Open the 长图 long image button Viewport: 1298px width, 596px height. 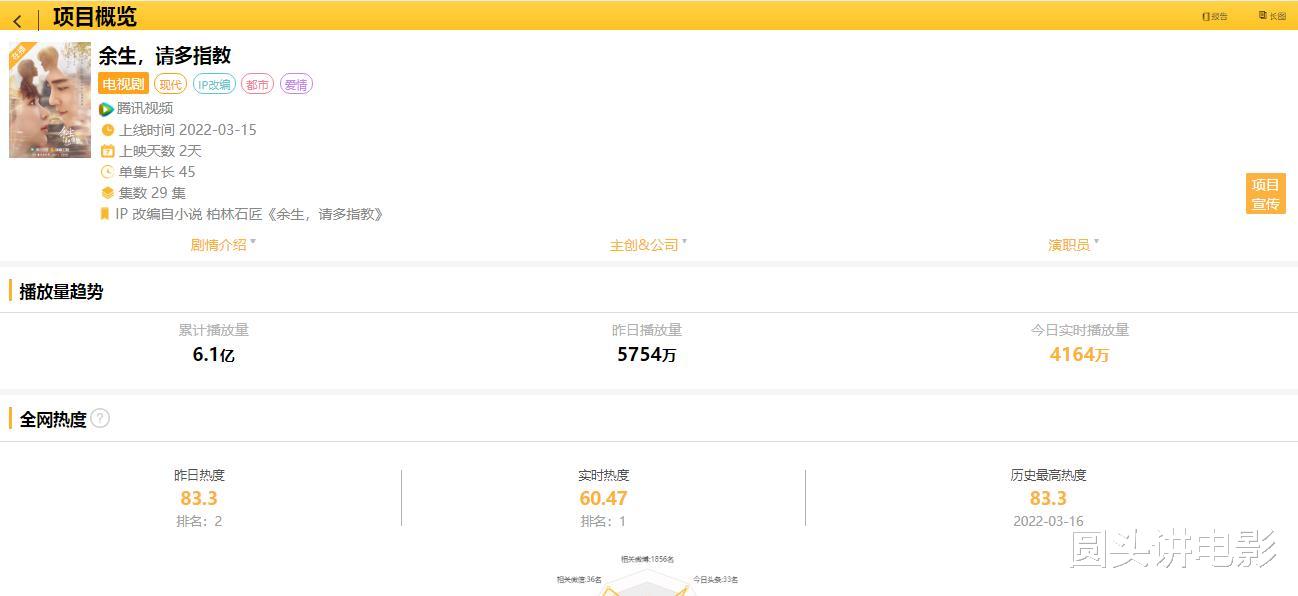pyautogui.click(x=1272, y=16)
